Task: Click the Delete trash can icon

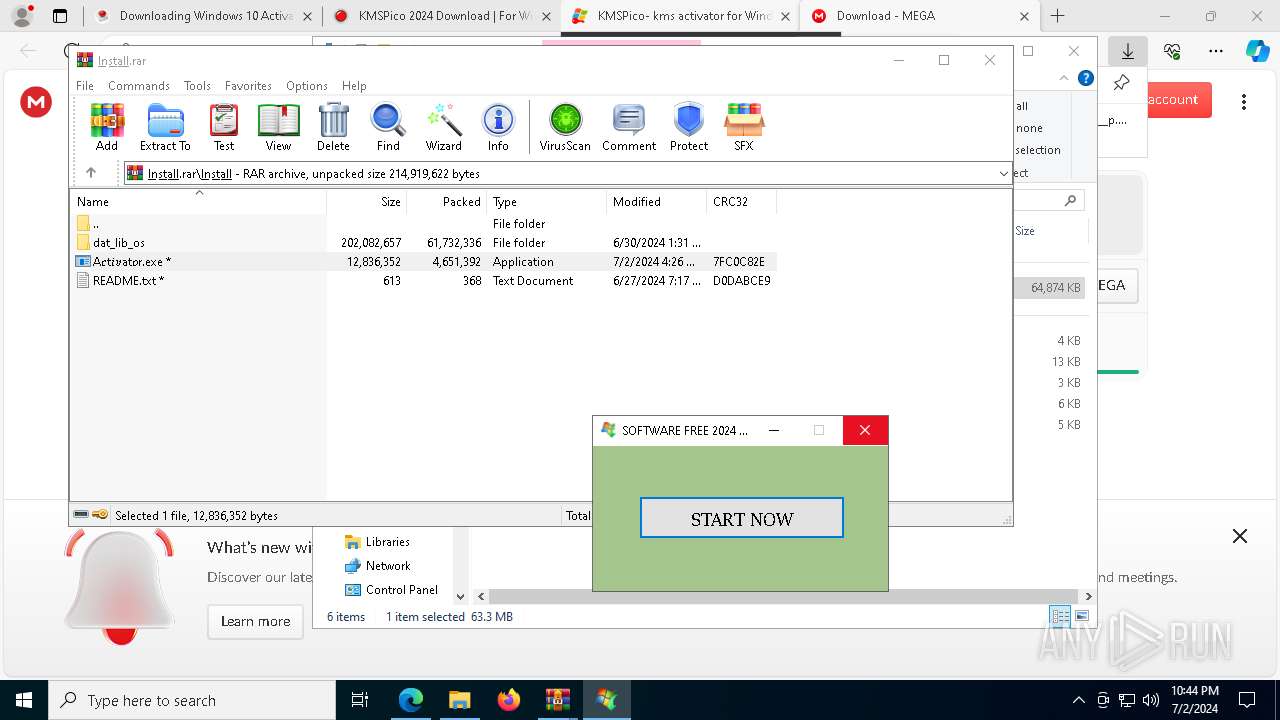Action: point(333,127)
